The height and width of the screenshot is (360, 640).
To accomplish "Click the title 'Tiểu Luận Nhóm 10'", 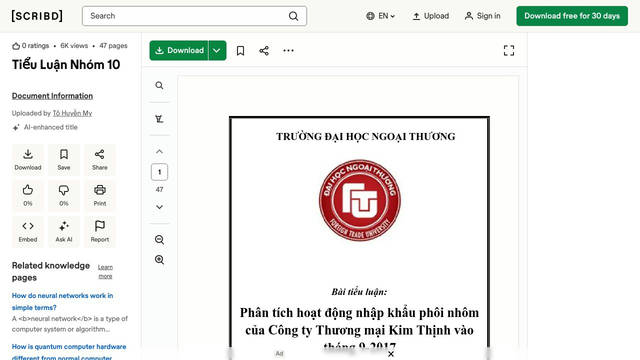I will (66, 64).
